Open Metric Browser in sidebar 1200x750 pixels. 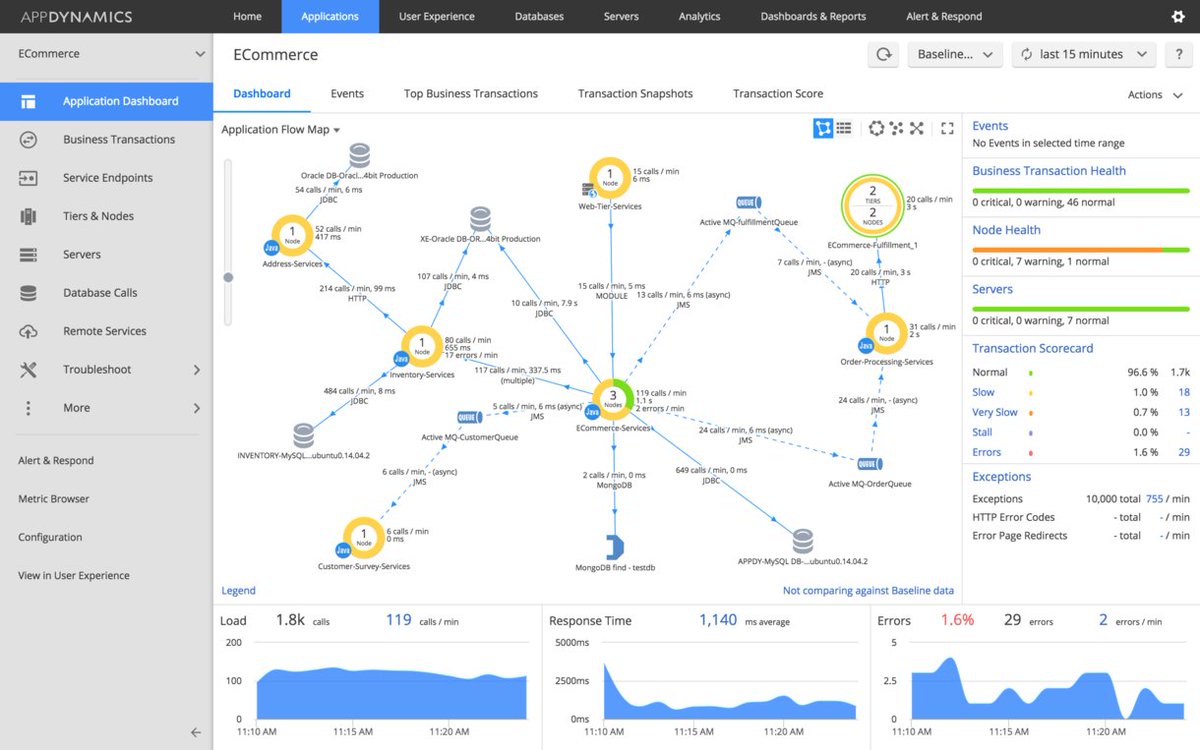tap(54, 499)
